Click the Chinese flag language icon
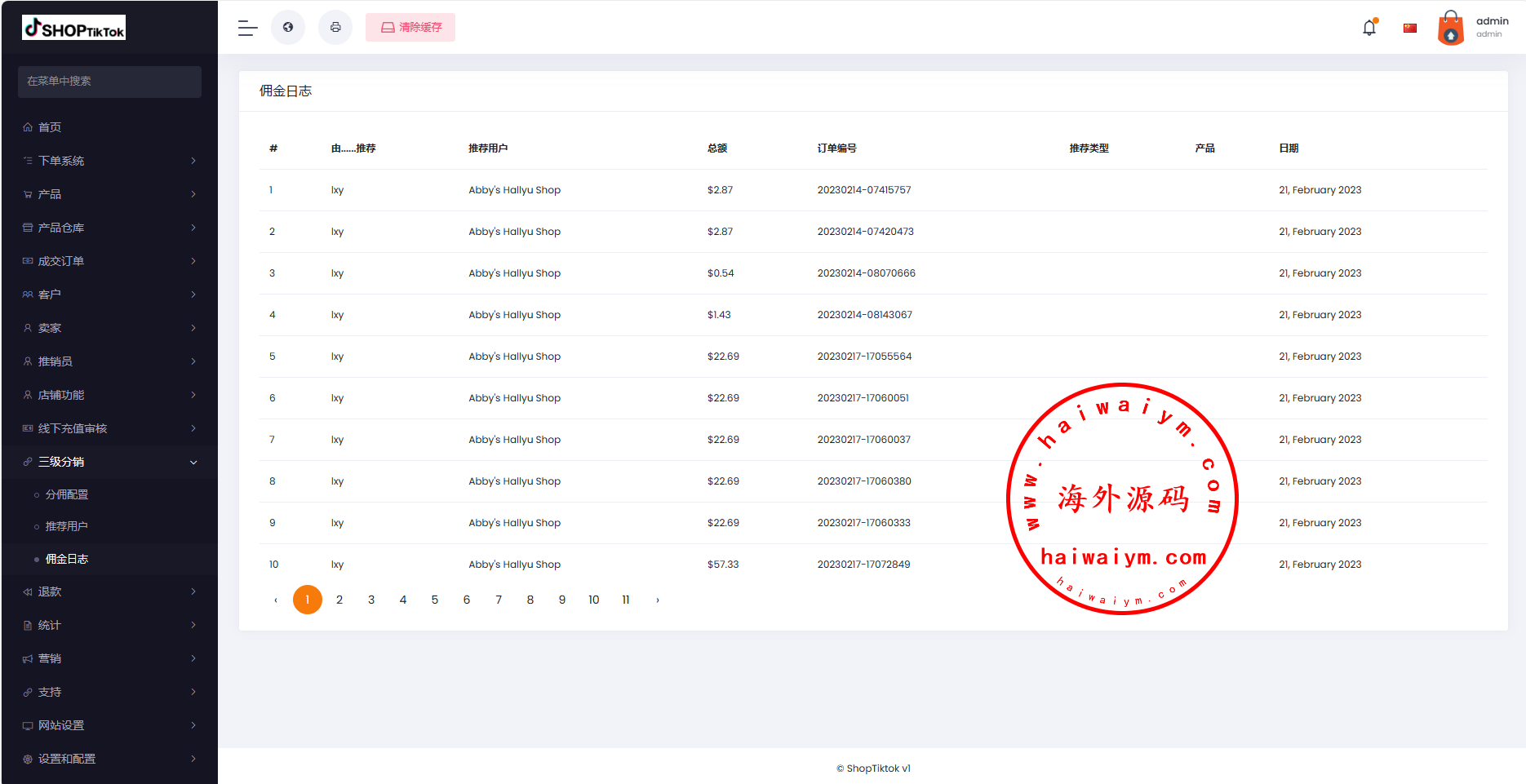This screenshot has width=1526, height=784. 1410,29
